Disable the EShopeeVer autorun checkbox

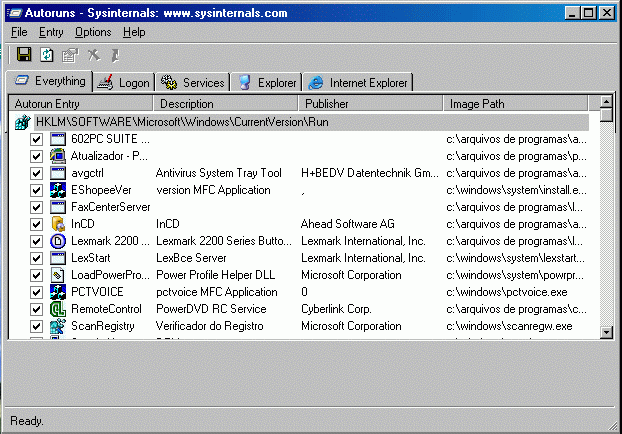pyautogui.click(x=36, y=190)
